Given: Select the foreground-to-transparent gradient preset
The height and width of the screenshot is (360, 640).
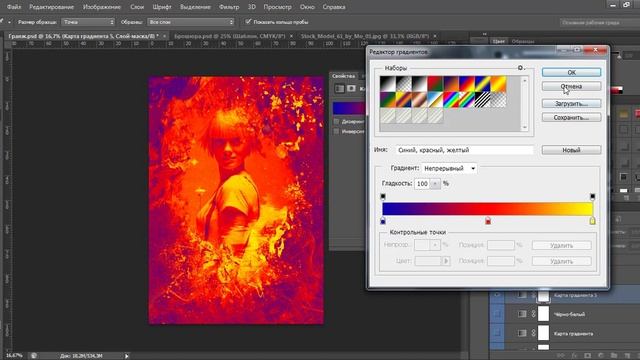Looking at the screenshot, I should point(403,84).
